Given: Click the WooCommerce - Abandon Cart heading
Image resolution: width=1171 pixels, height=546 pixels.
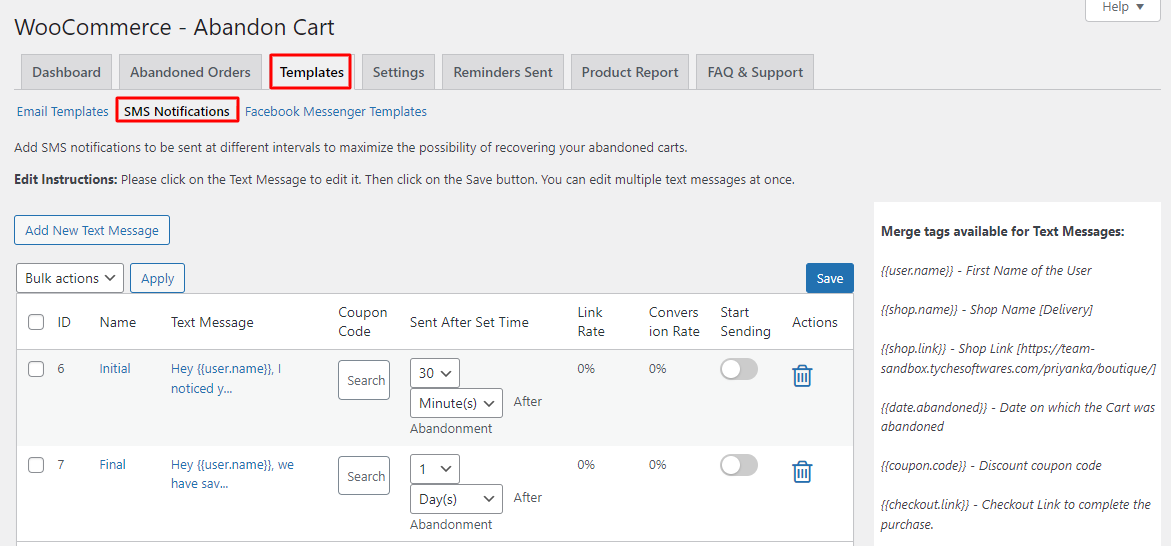Looking at the screenshot, I should [174, 27].
